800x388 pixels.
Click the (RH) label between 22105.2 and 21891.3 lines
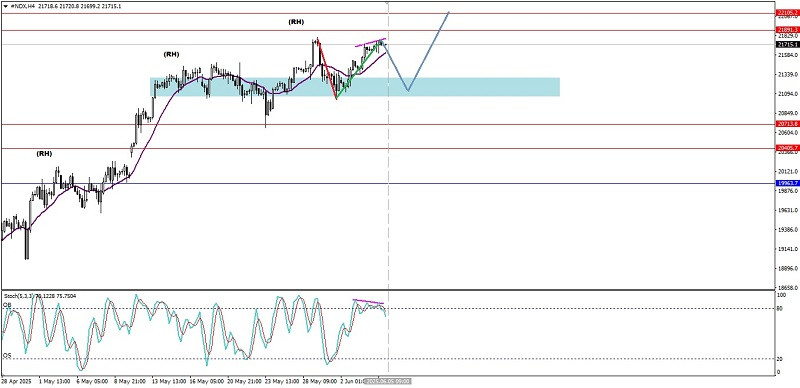(296, 22)
